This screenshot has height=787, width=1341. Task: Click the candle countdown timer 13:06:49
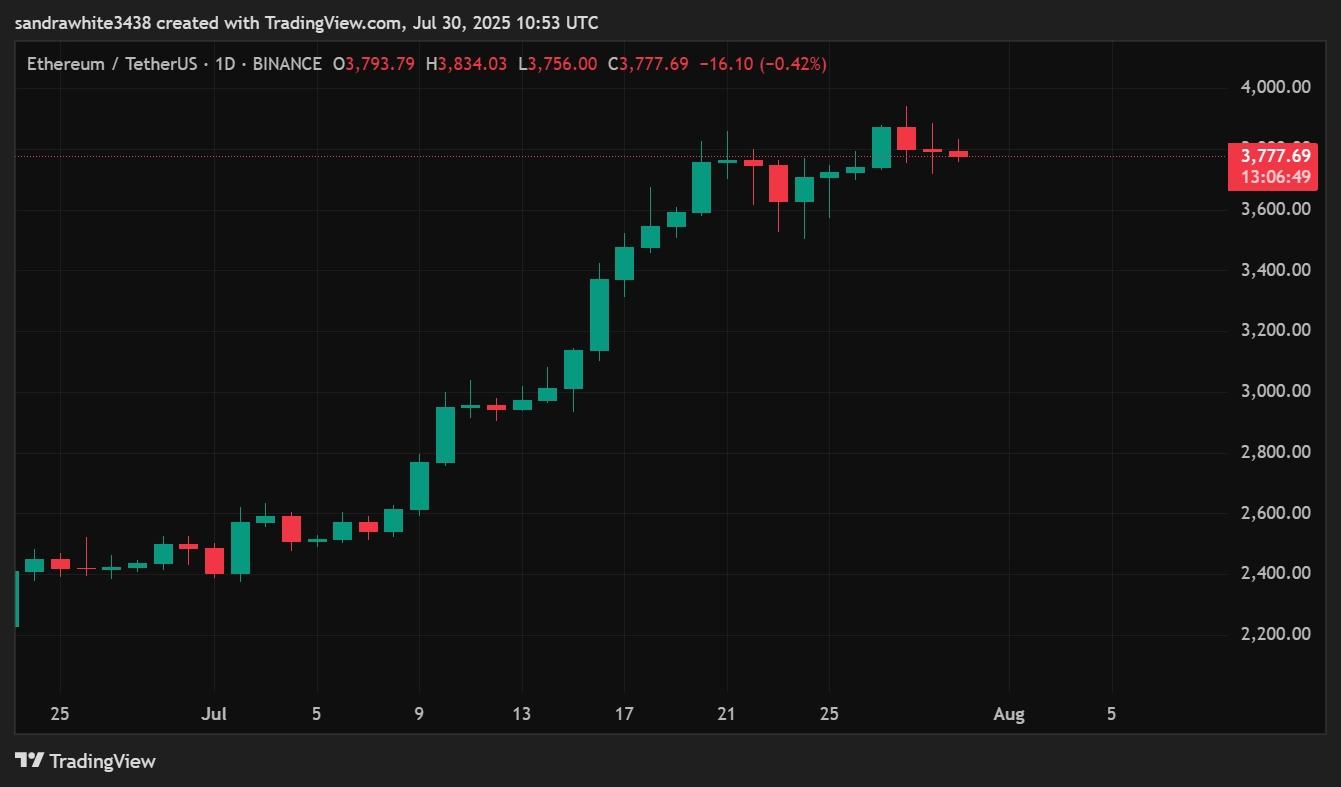tap(1275, 177)
